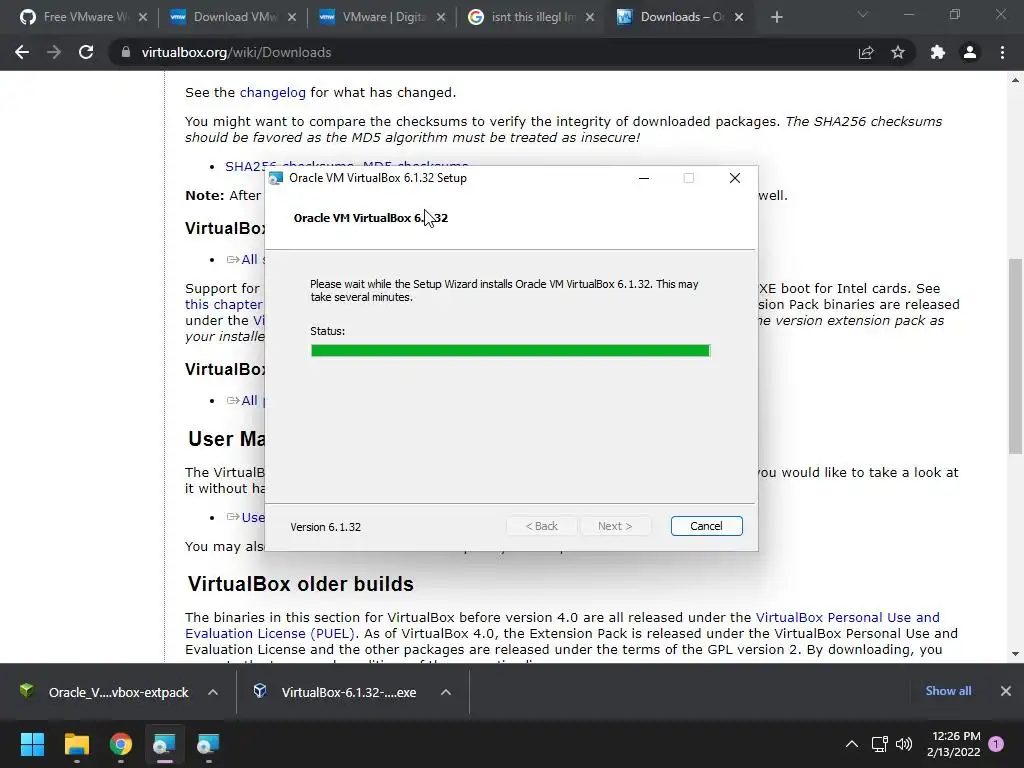Screen dimensions: 1024x768
Task: Click the 'VirtualBox older builds' heading
Action: click(300, 584)
